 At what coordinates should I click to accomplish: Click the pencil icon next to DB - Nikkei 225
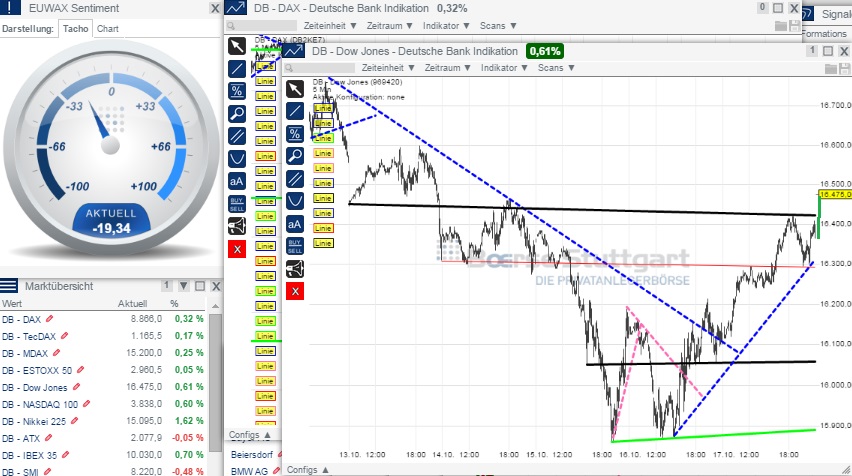point(74,421)
